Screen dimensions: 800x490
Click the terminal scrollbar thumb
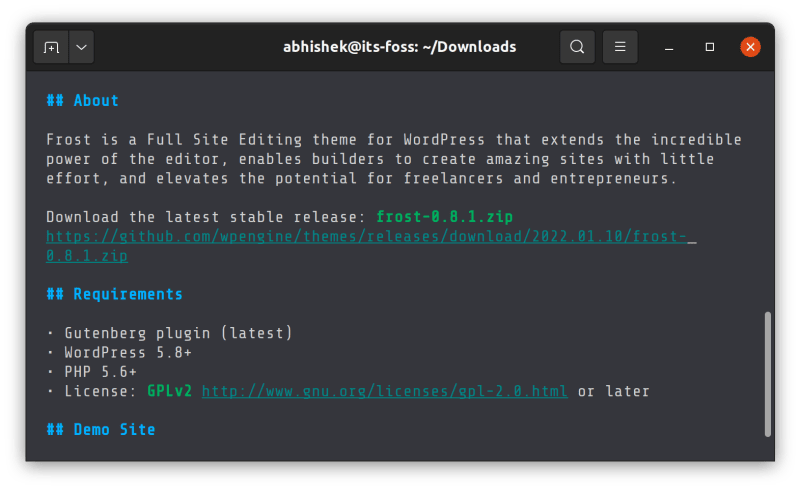(x=767, y=374)
